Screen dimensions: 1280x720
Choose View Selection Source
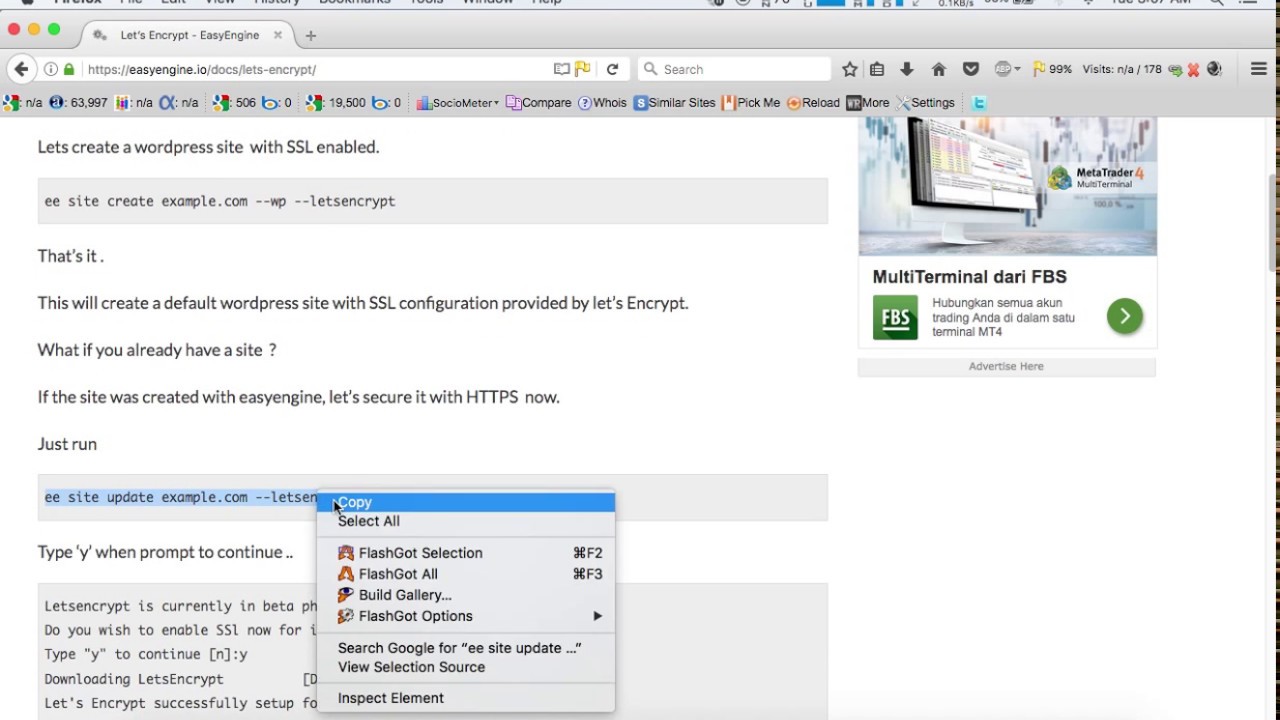point(466,667)
